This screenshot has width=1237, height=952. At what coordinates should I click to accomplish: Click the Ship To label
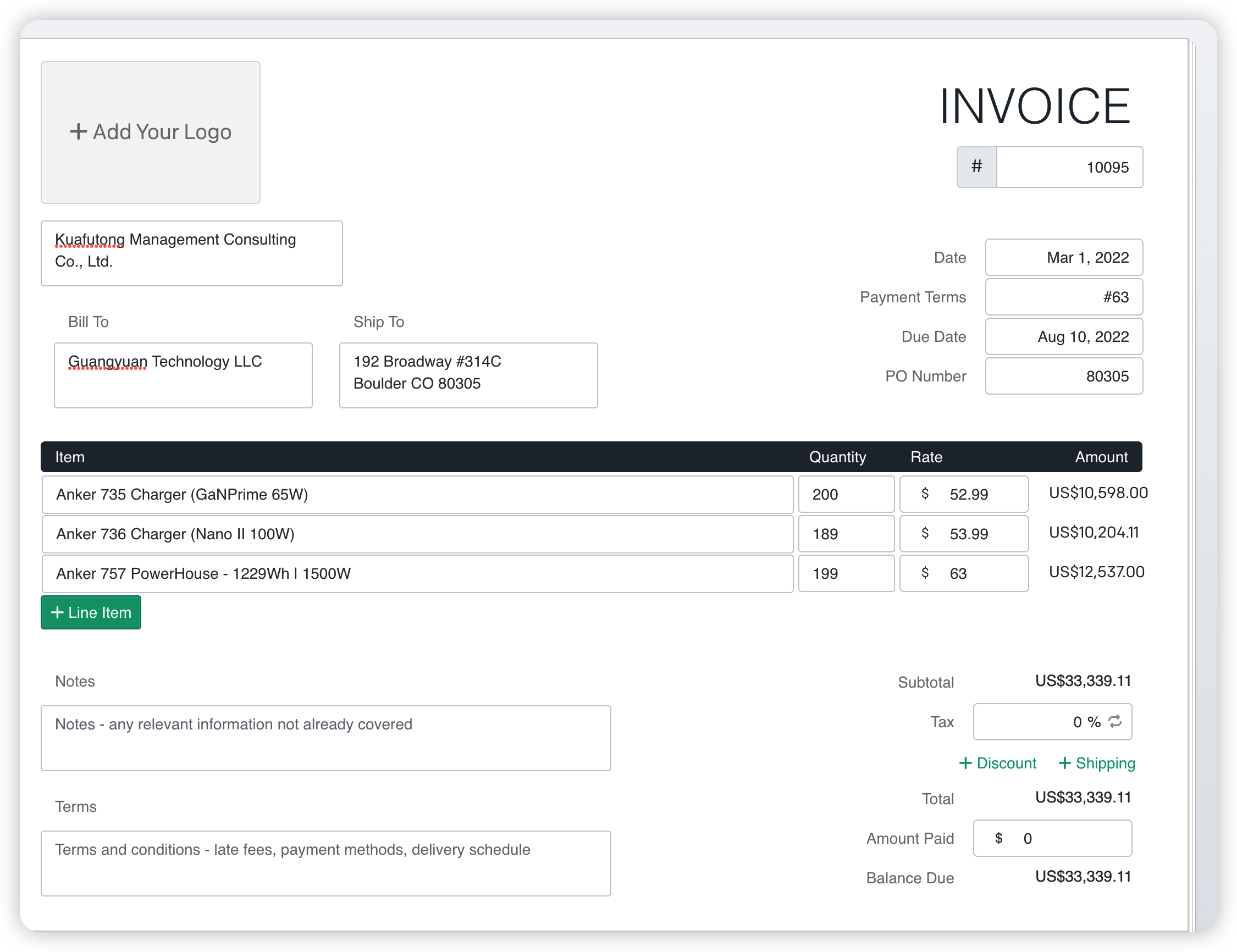pyautogui.click(x=379, y=322)
